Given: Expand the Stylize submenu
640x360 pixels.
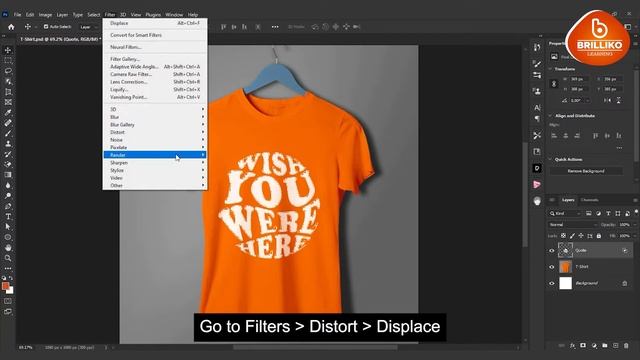Looking at the screenshot, I should point(155,170).
